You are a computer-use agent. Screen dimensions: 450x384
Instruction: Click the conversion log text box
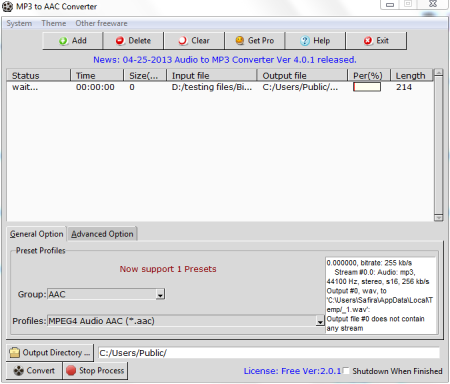click(x=380, y=295)
